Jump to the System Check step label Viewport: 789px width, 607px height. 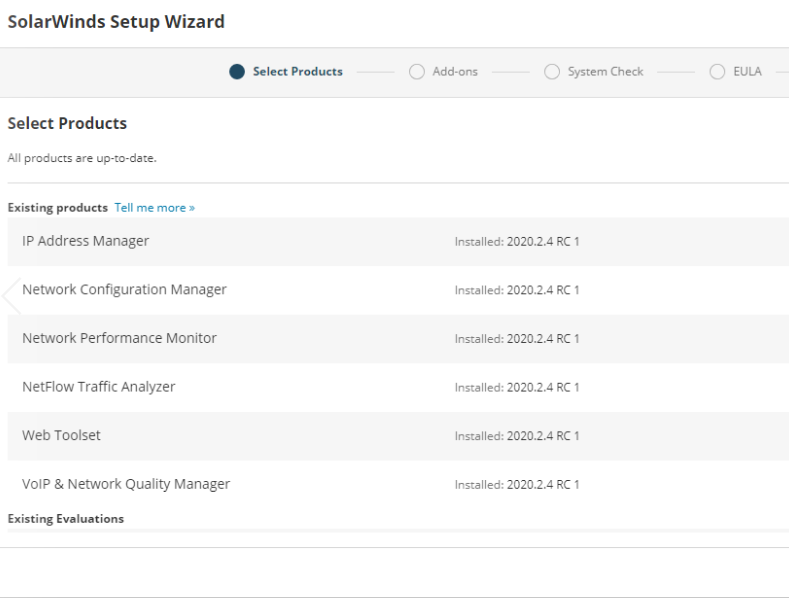(x=605, y=72)
